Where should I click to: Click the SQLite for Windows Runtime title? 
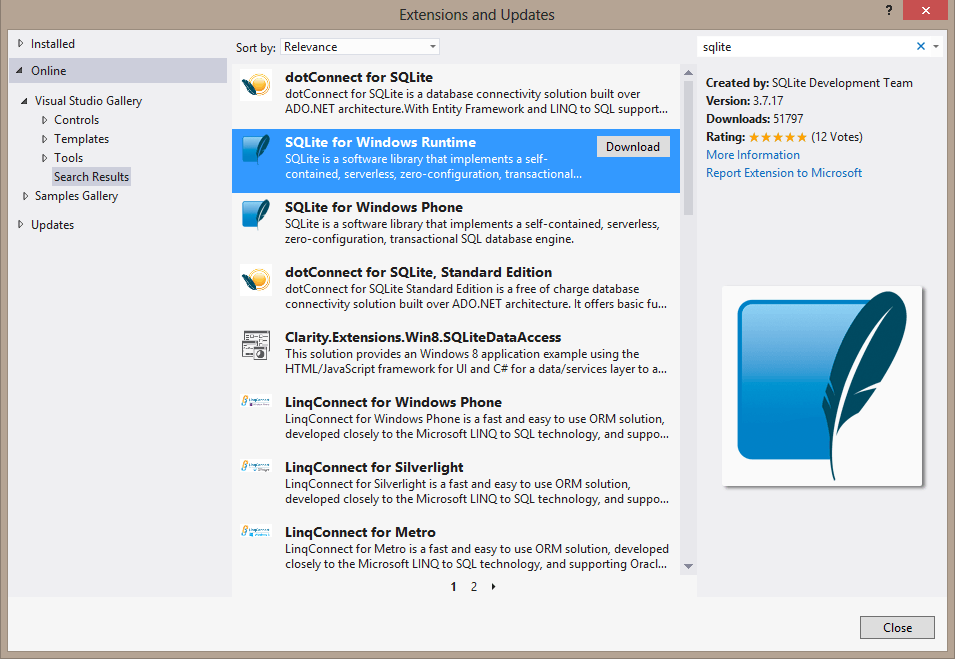pos(381,143)
